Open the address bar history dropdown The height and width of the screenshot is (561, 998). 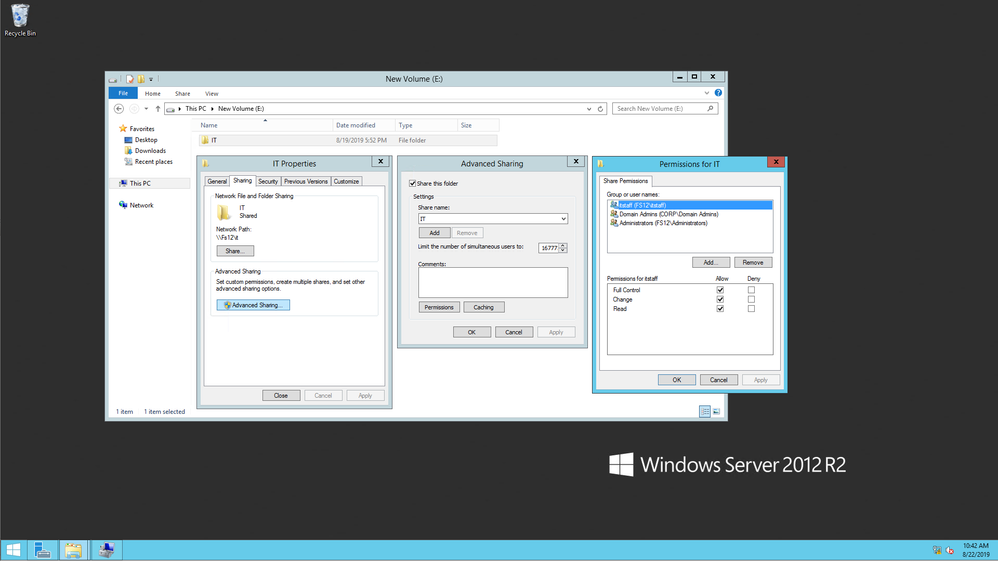(589, 109)
